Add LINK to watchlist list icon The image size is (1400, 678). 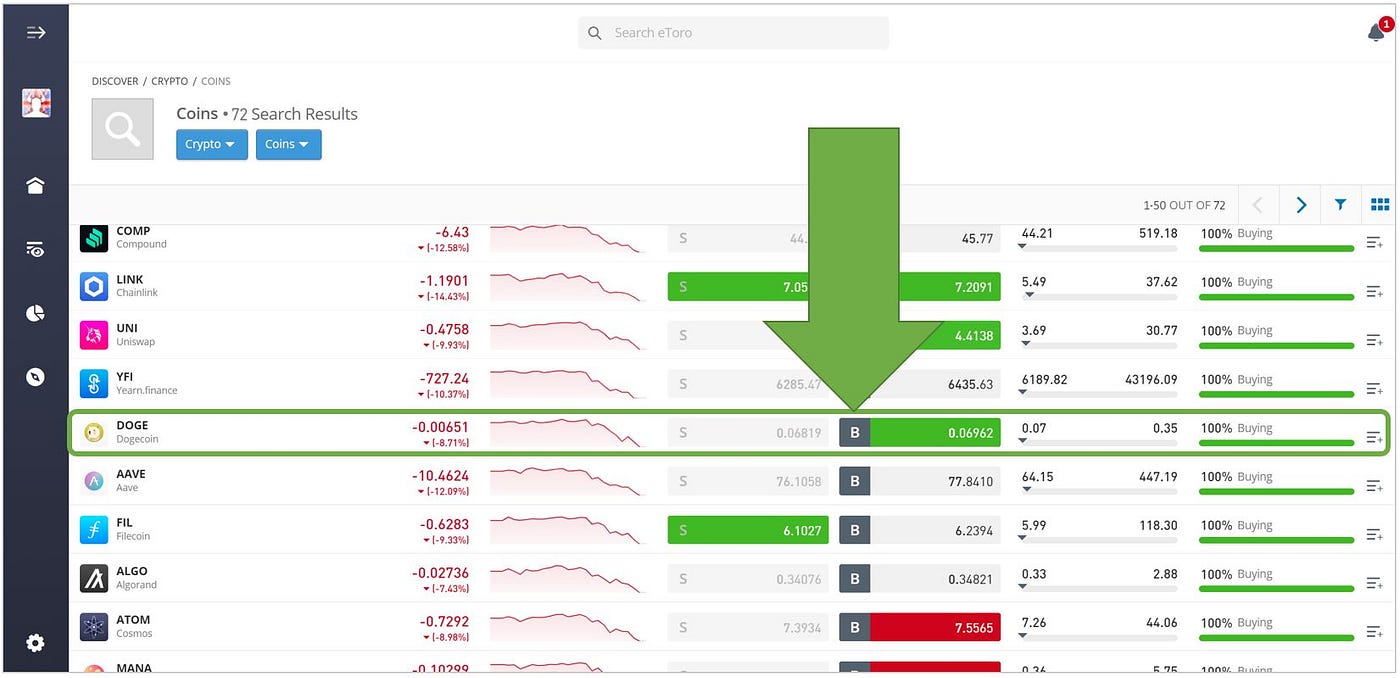pos(1375,292)
